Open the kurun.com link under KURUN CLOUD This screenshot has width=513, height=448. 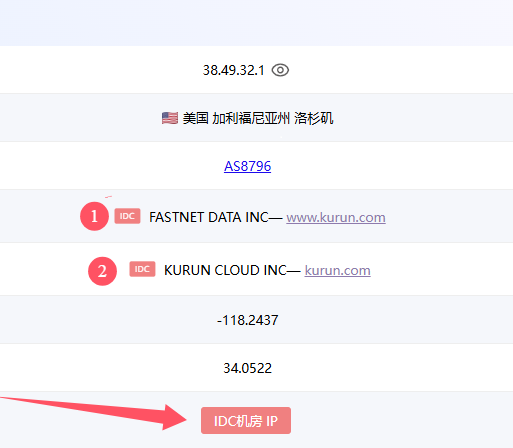(337, 270)
